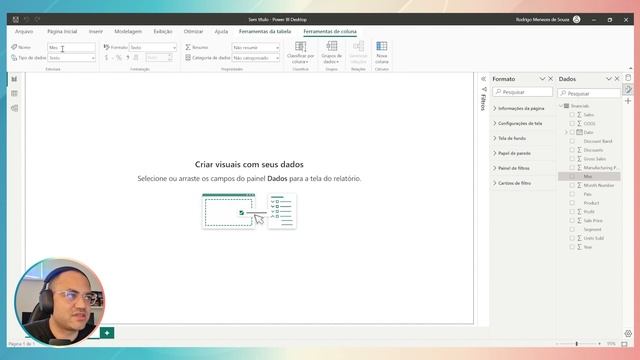Close the Formato pane
Screen dimensions: 640x360
[551, 79]
